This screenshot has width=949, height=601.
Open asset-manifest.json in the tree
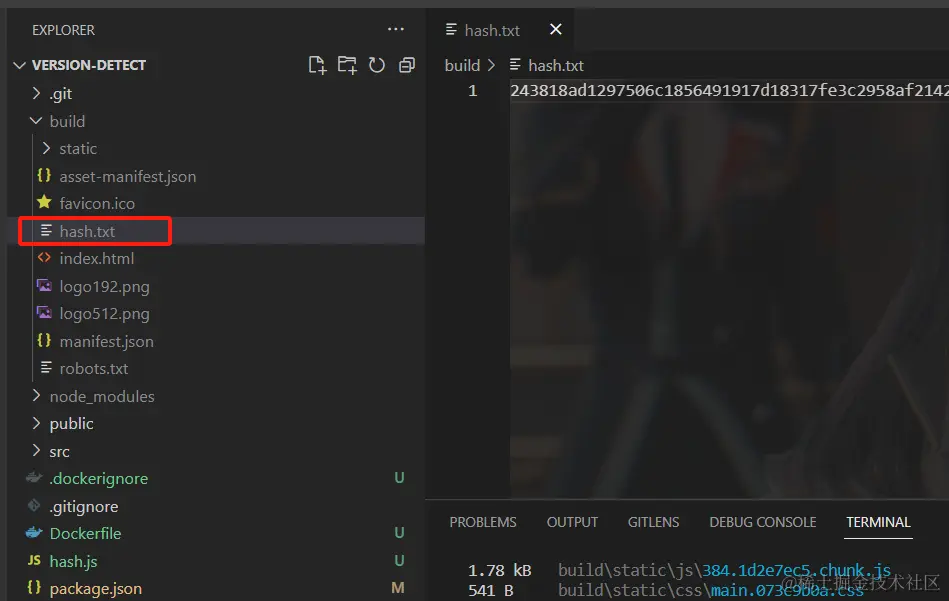128,176
